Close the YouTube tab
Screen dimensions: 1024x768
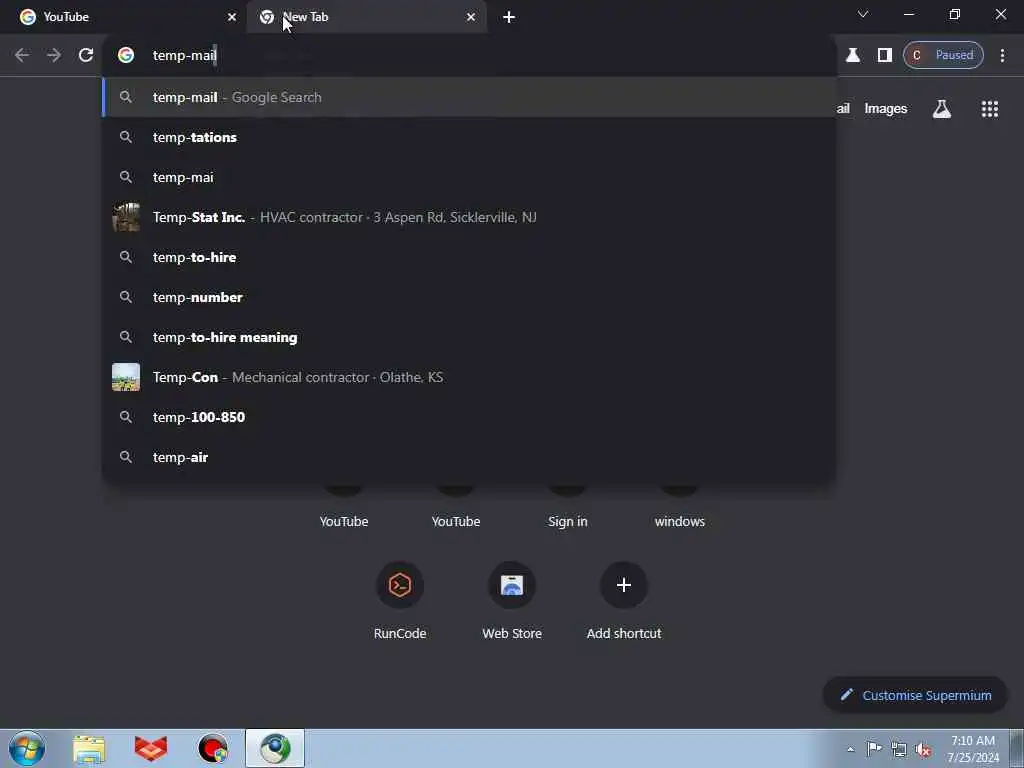pos(232,17)
